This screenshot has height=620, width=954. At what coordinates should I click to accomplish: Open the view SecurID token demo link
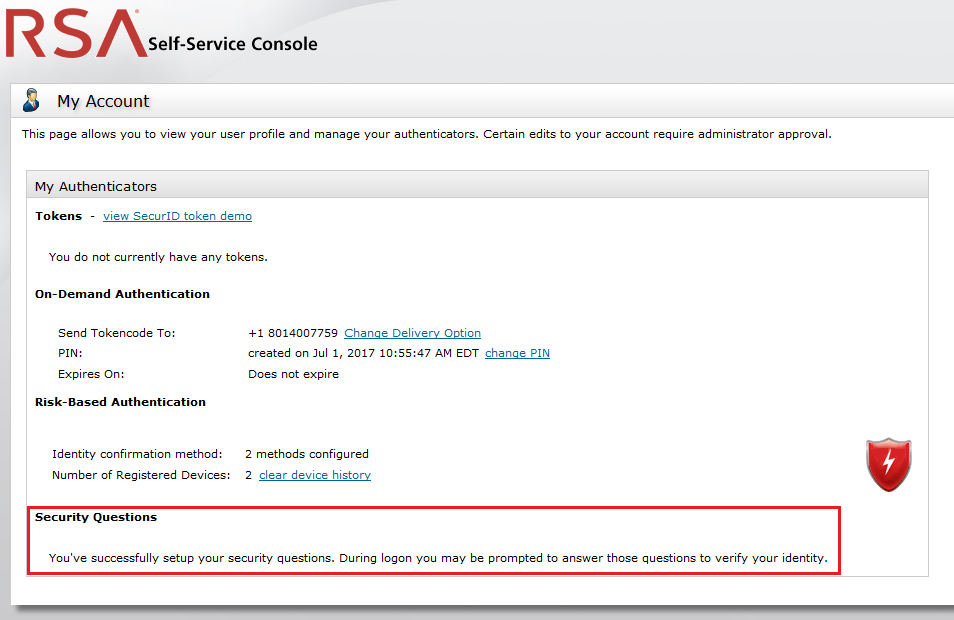point(177,216)
